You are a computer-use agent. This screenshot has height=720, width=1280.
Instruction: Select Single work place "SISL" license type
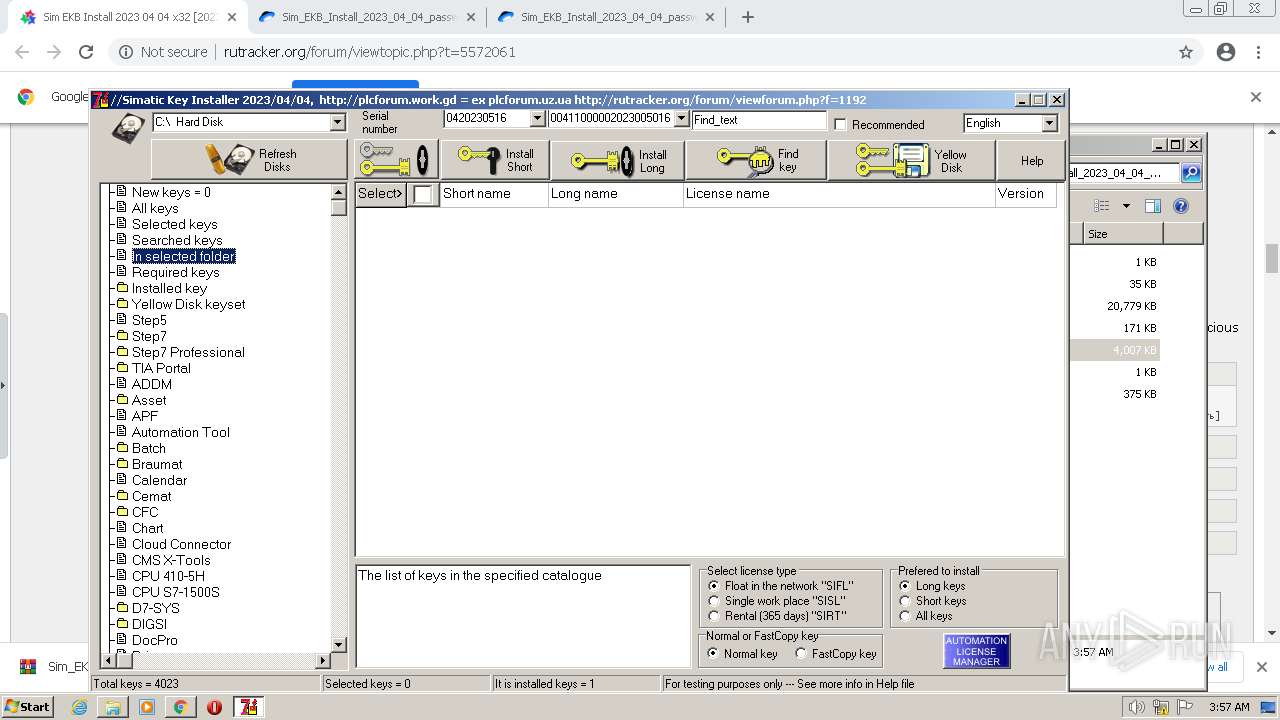pyautogui.click(x=714, y=601)
